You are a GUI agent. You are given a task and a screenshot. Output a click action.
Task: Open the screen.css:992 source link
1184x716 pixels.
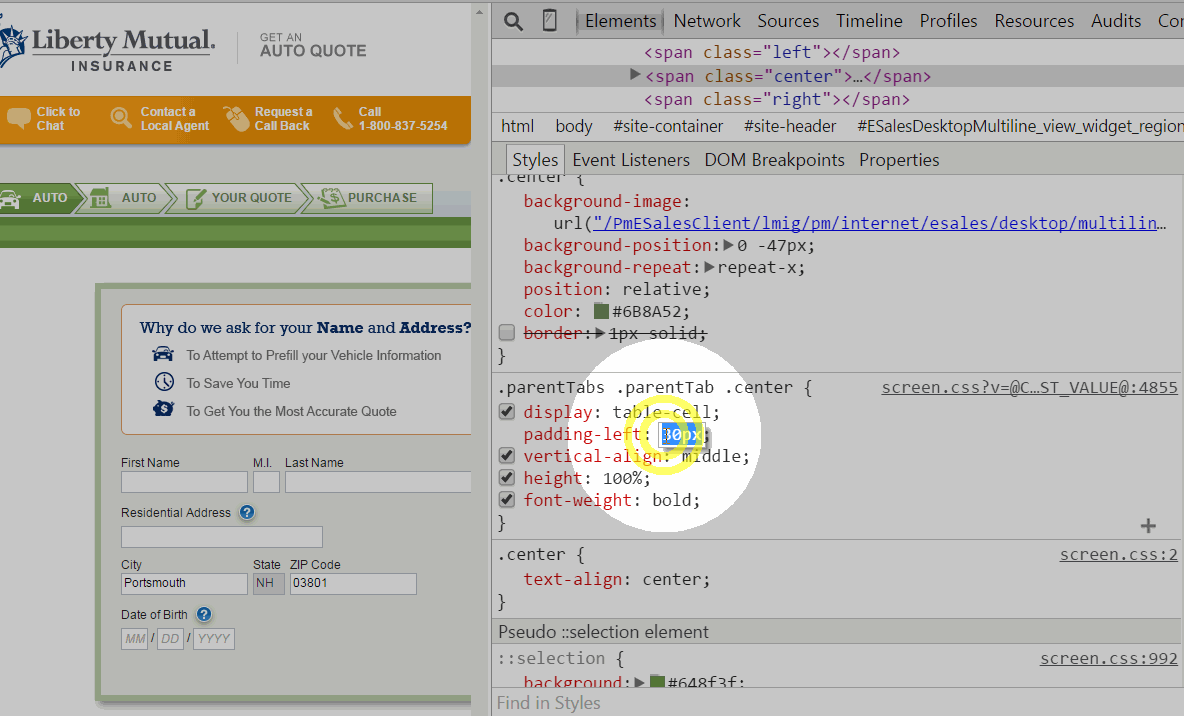pos(1108,659)
